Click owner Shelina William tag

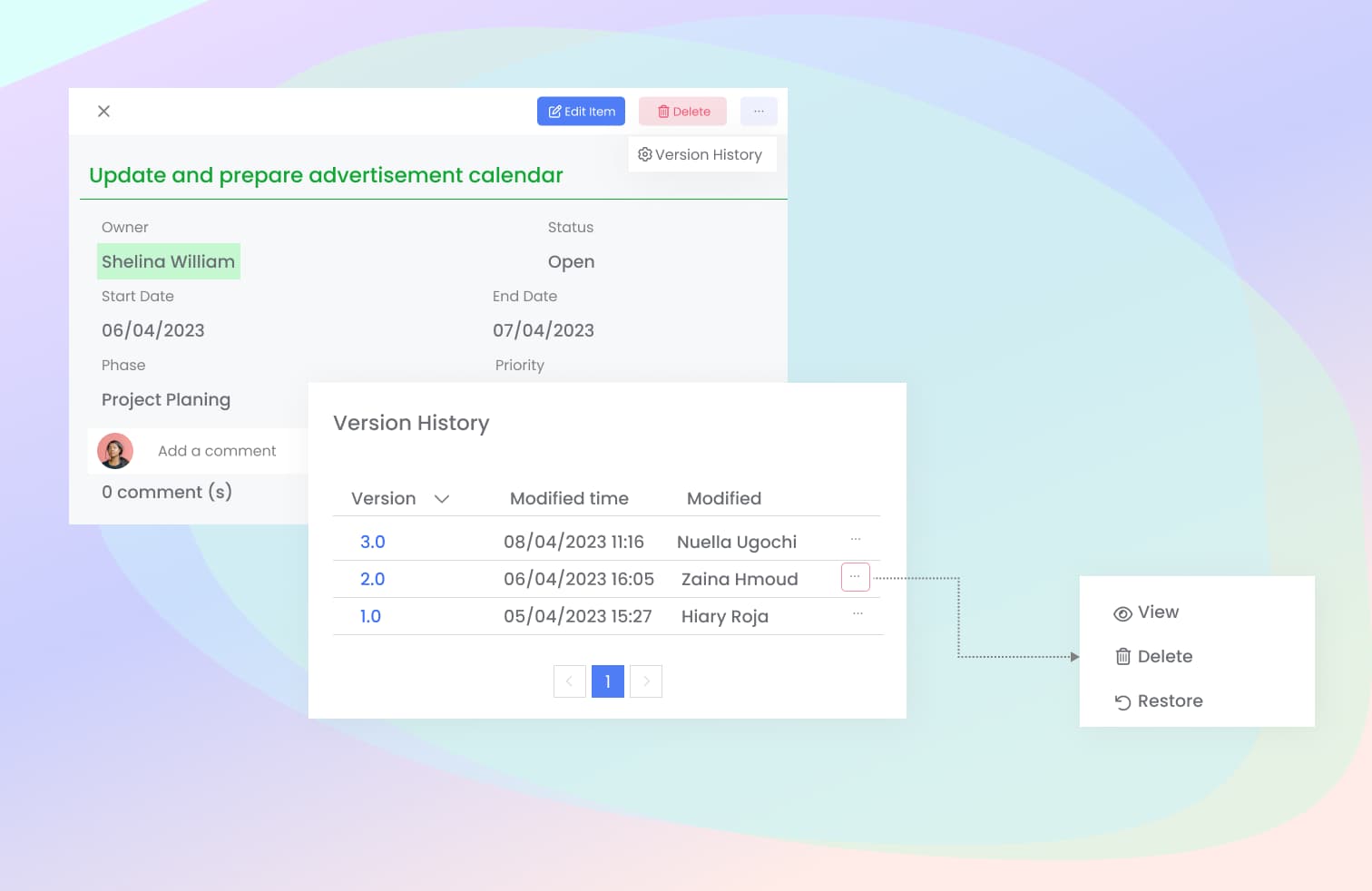[168, 261]
